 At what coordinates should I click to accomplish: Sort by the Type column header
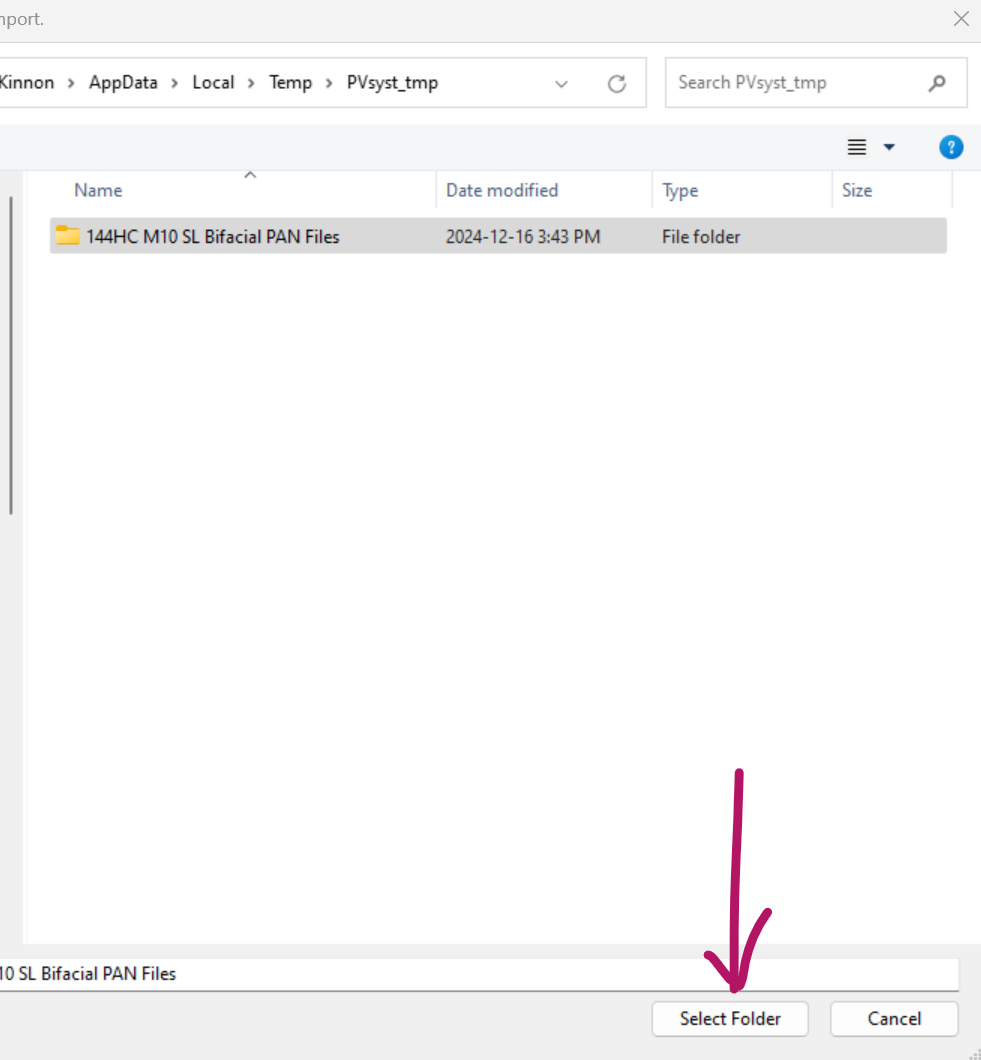coord(679,191)
